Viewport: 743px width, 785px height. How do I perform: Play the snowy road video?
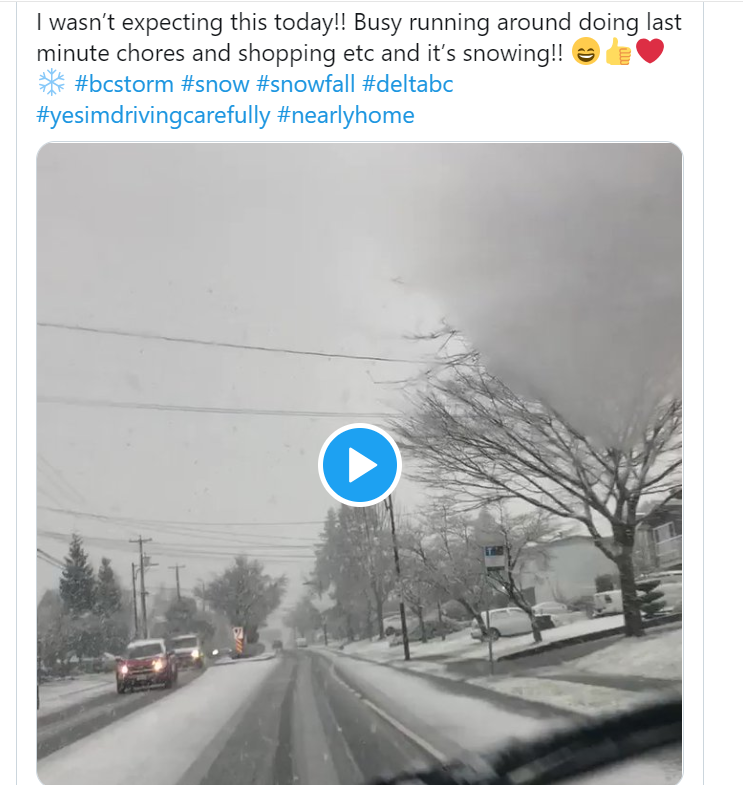[x=359, y=465]
